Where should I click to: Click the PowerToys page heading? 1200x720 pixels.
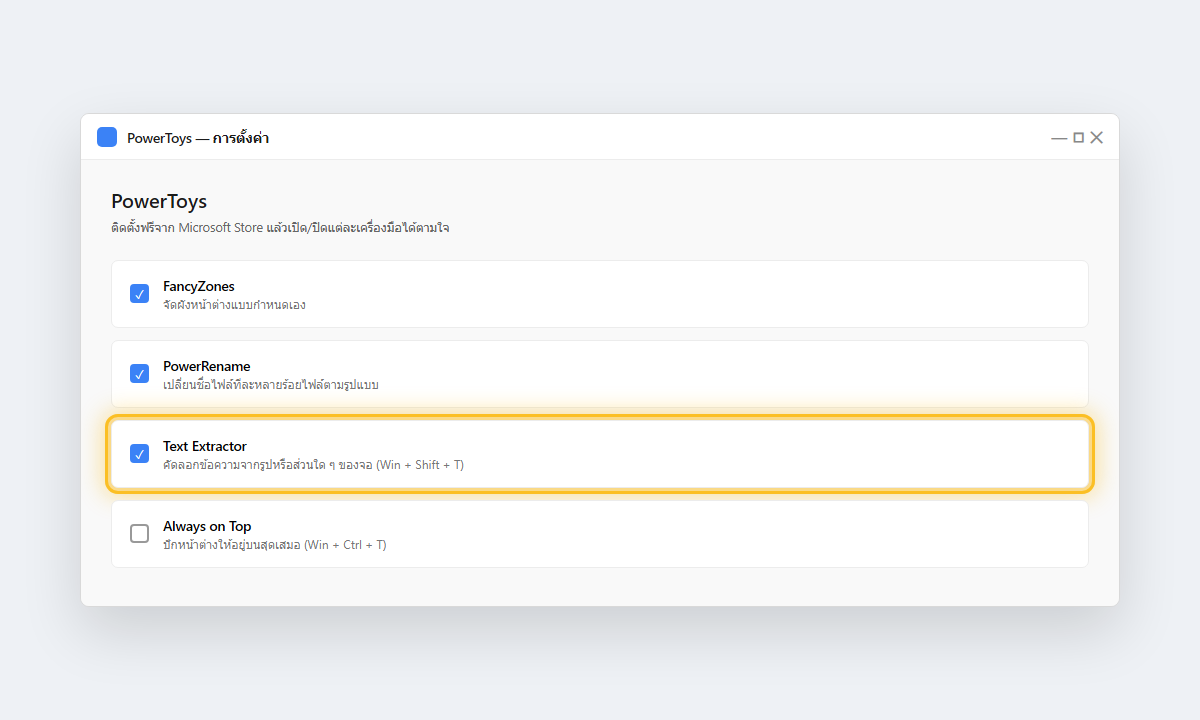(x=159, y=202)
